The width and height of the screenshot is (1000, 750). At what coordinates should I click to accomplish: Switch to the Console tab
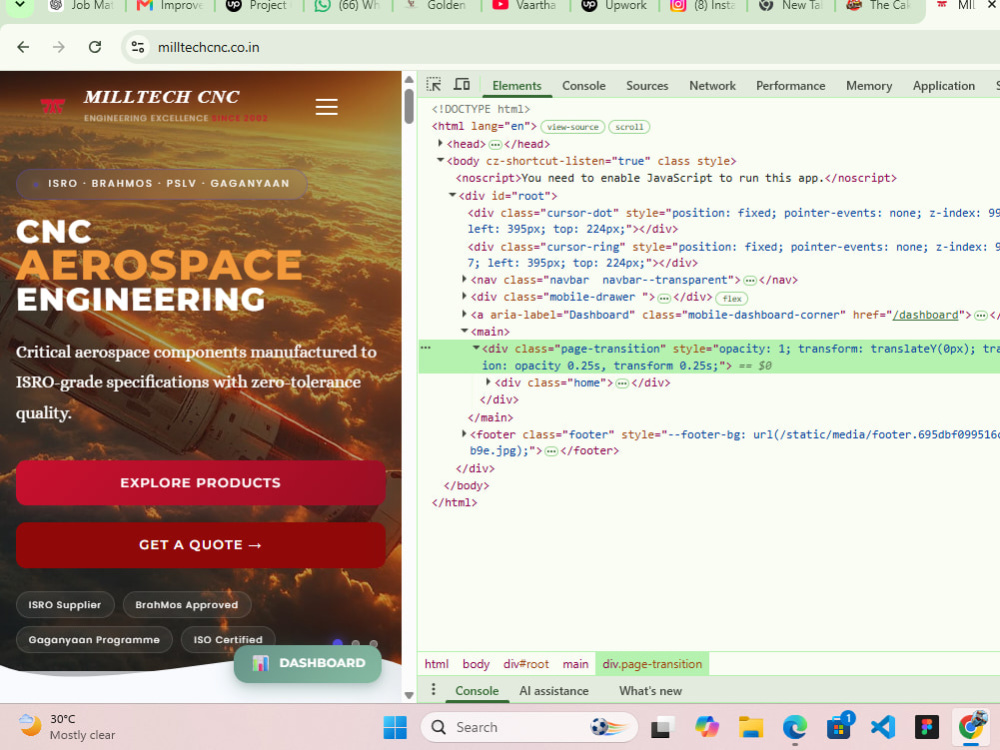point(584,85)
